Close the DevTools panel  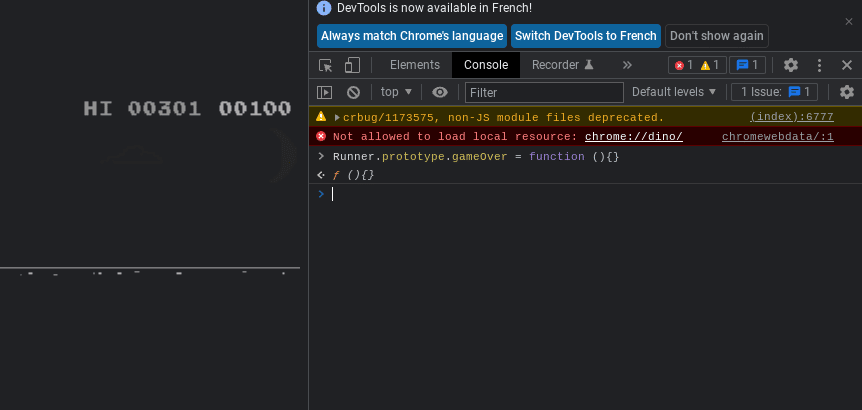(x=847, y=65)
